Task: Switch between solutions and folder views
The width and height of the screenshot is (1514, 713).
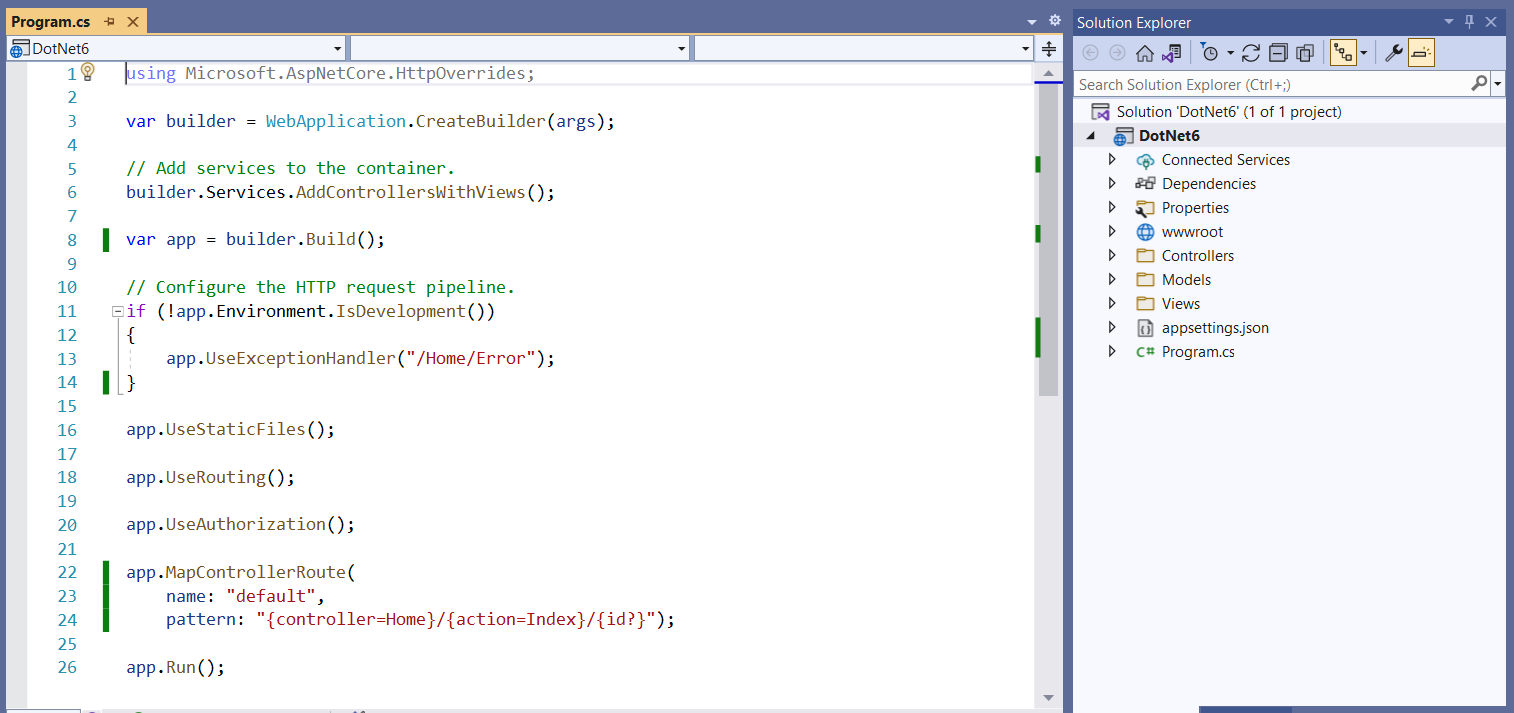Action: [x=1172, y=53]
